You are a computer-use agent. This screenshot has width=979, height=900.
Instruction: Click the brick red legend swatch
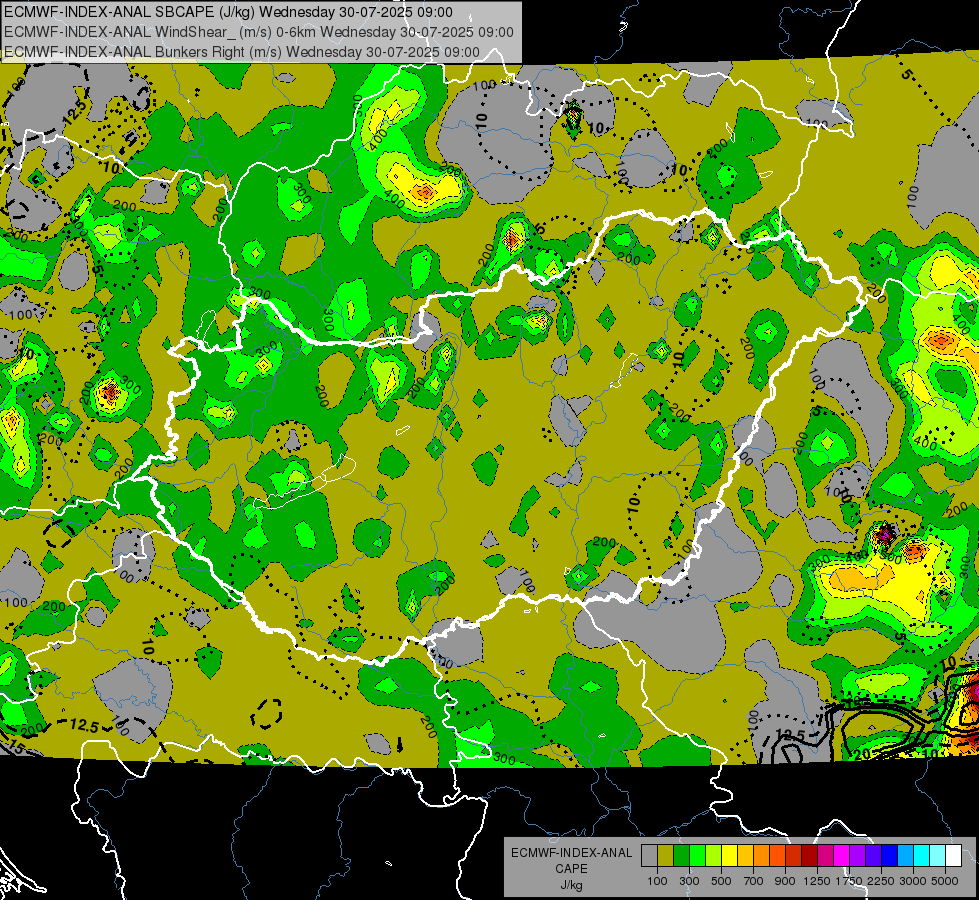point(794,856)
